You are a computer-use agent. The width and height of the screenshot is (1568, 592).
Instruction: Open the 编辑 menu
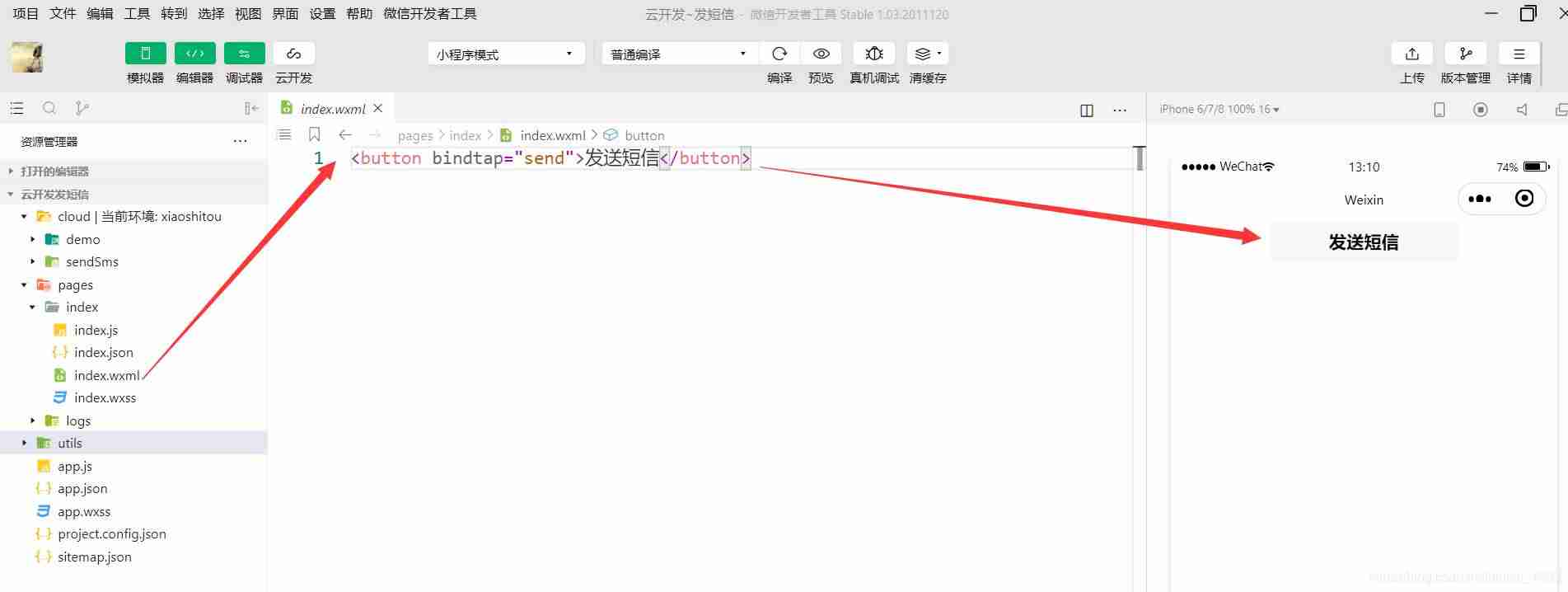(100, 14)
